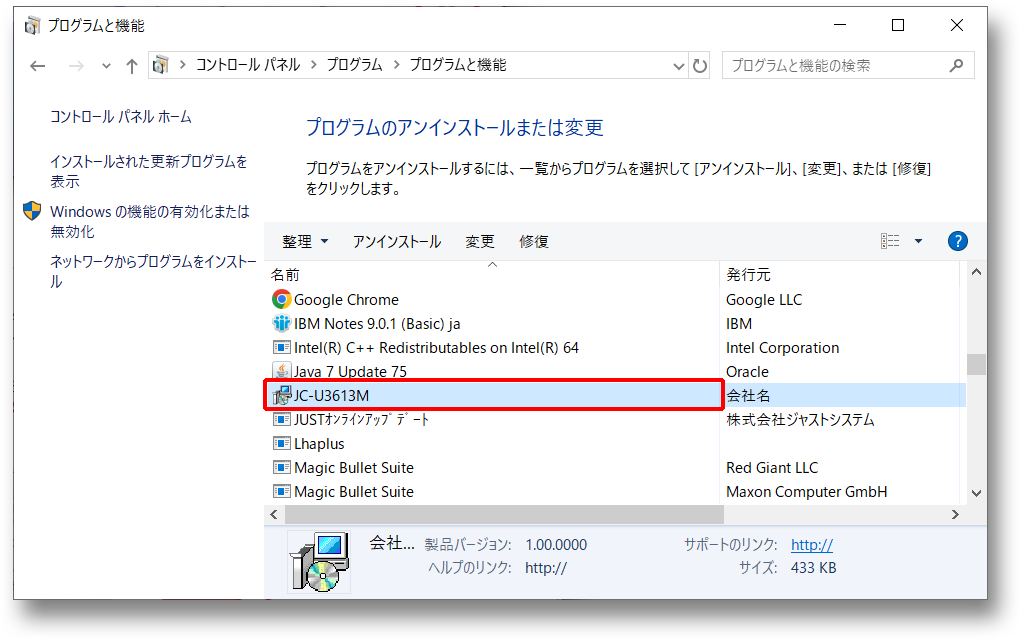1022x641 pixels.
Task: Select コントロール パネル in the breadcrumb
Action: click(248, 65)
